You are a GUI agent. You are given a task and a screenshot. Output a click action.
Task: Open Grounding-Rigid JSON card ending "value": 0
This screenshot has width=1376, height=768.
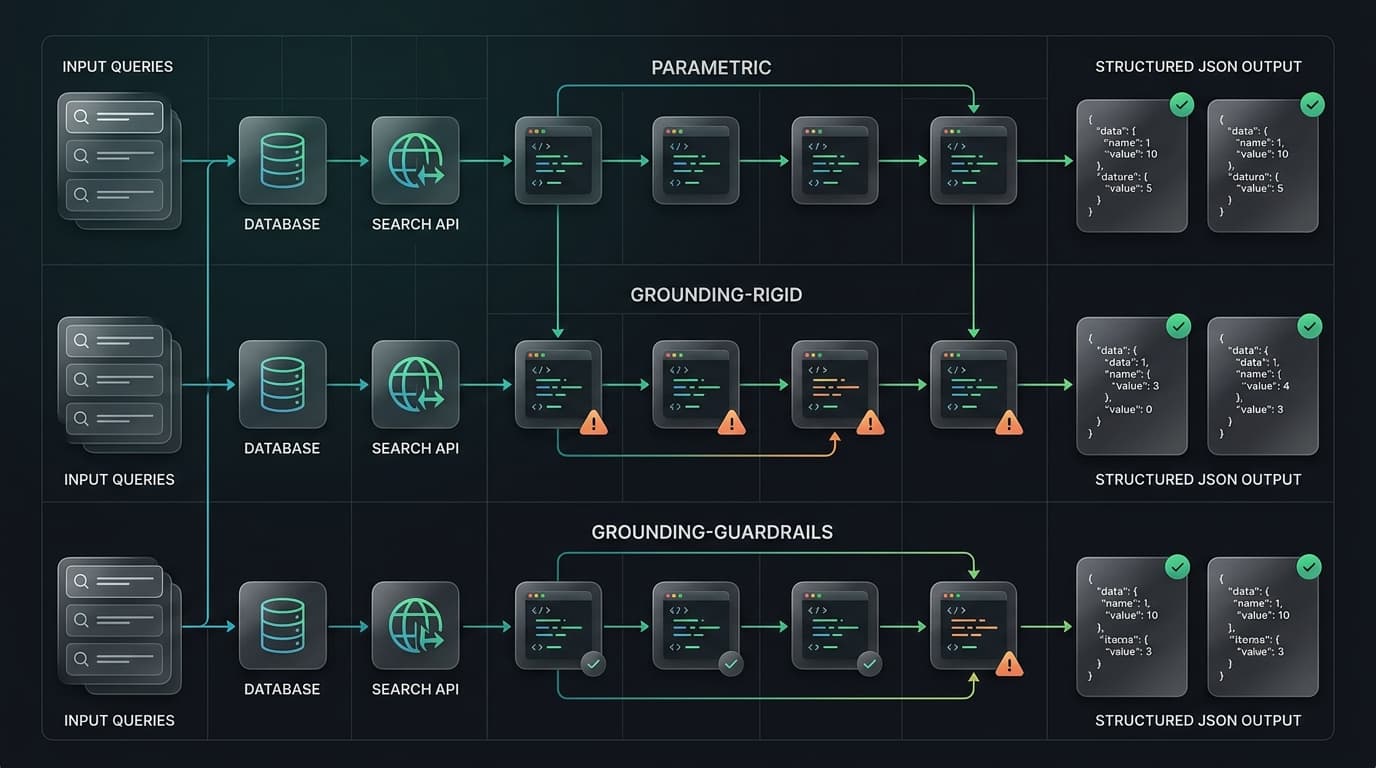pyautogui.click(x=1132, y=387)
